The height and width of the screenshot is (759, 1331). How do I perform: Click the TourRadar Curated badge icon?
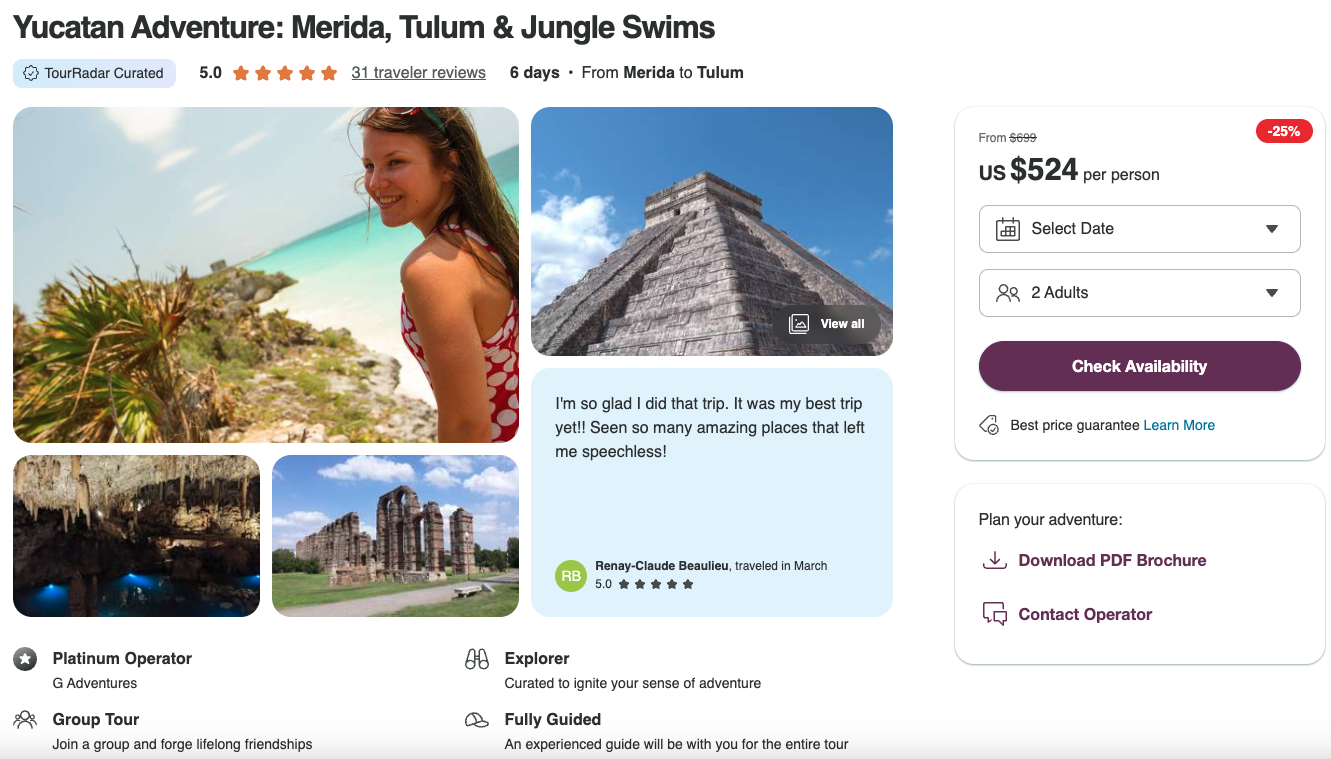(31, 73)
